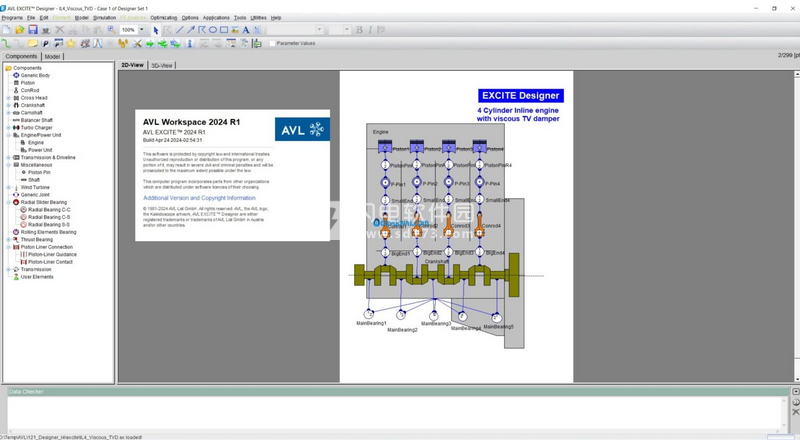The width and height of the screenshot is (800, 440).
Task: Expand the Crankshaft tree node
Action: tap(9, 105)
